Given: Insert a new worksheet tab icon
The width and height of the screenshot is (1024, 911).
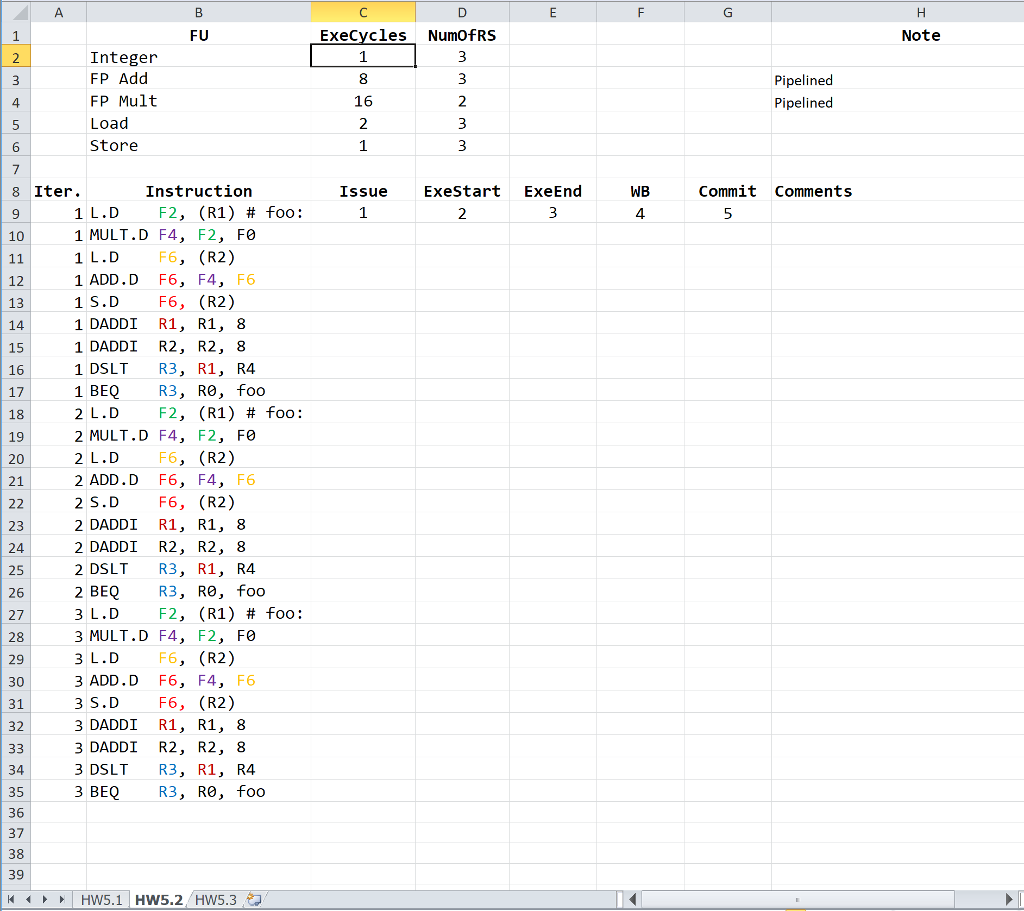Looking at the screenshot, I should click(253, 900).
